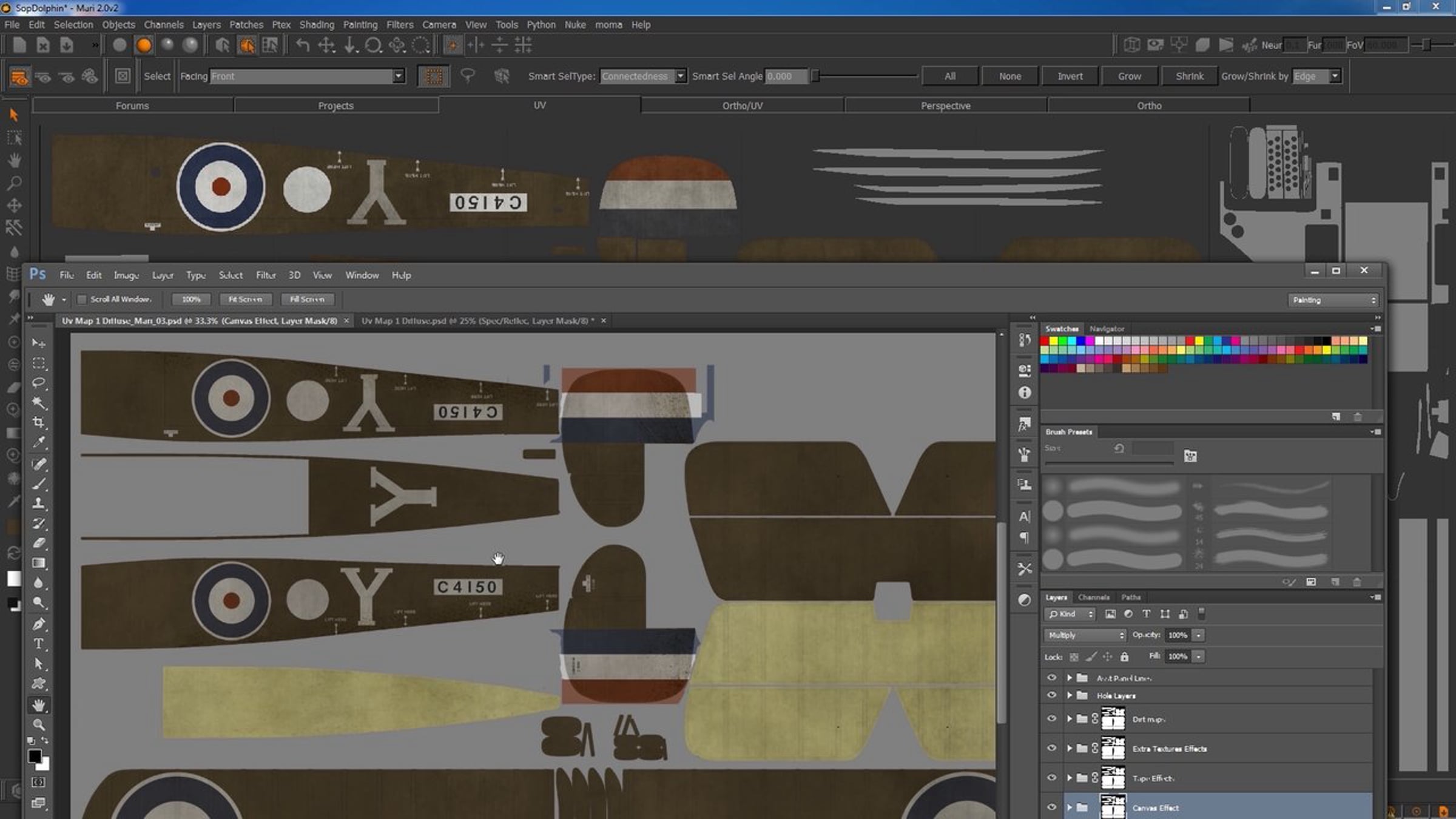Toggle lock transparent pixels in Layers panel

1074,656
